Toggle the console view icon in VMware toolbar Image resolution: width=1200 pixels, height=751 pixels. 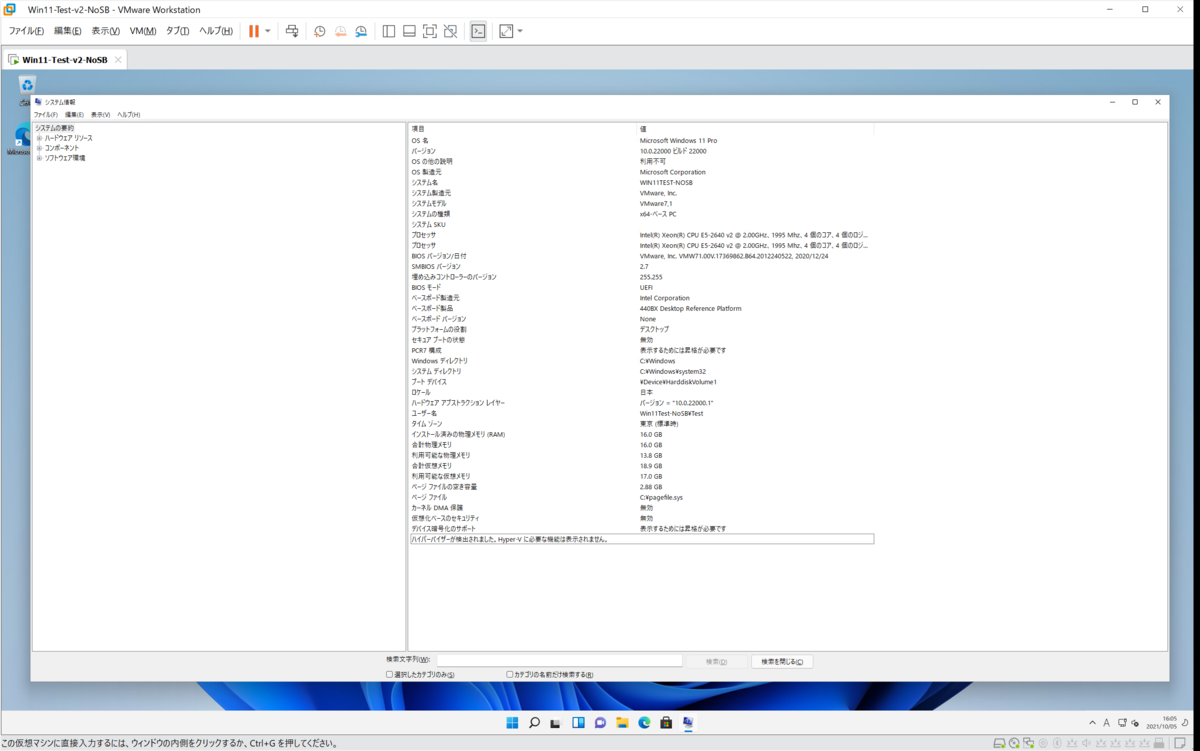point(479,31)
